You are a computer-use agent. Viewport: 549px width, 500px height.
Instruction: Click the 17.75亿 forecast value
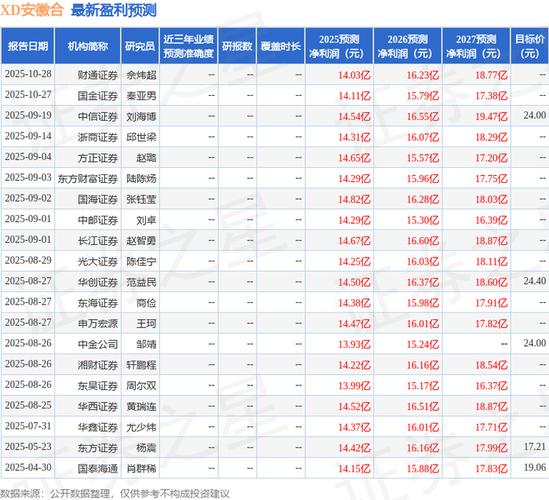(x=491, y=179)
